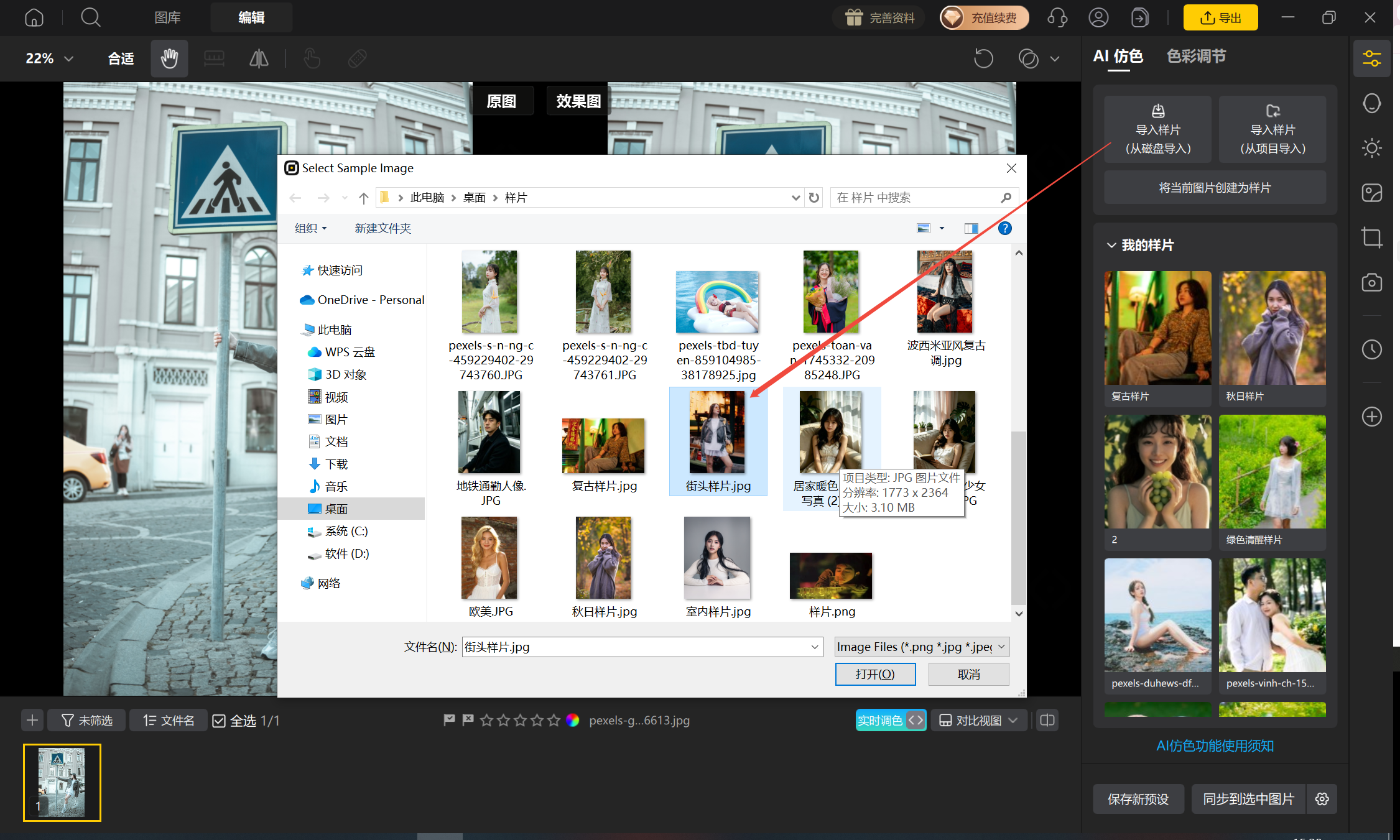Open the brightness sun sidebar icon
This screenshot has width=1400, height=840.
[1371, 148]
